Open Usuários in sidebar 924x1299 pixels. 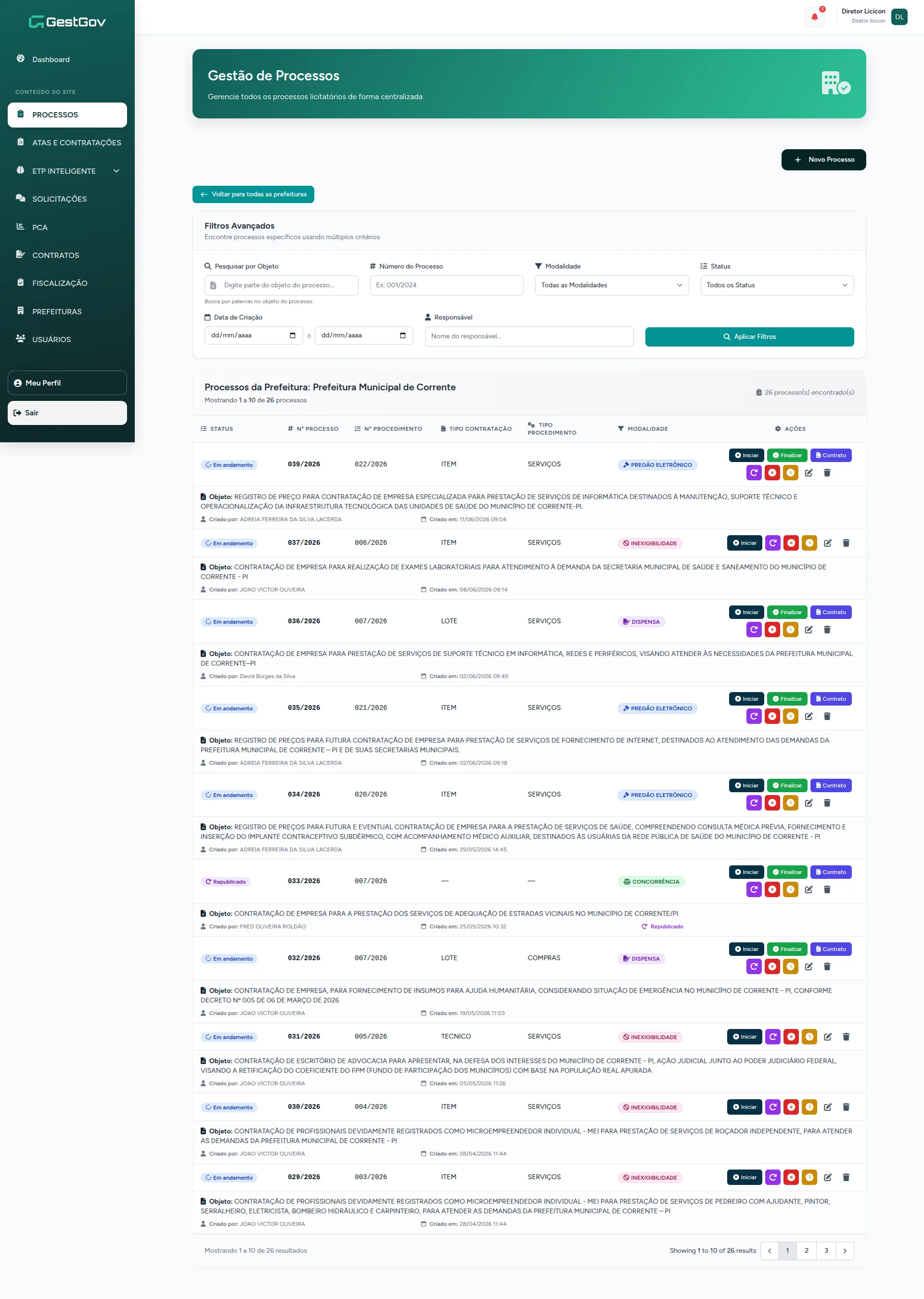(67, 339)
